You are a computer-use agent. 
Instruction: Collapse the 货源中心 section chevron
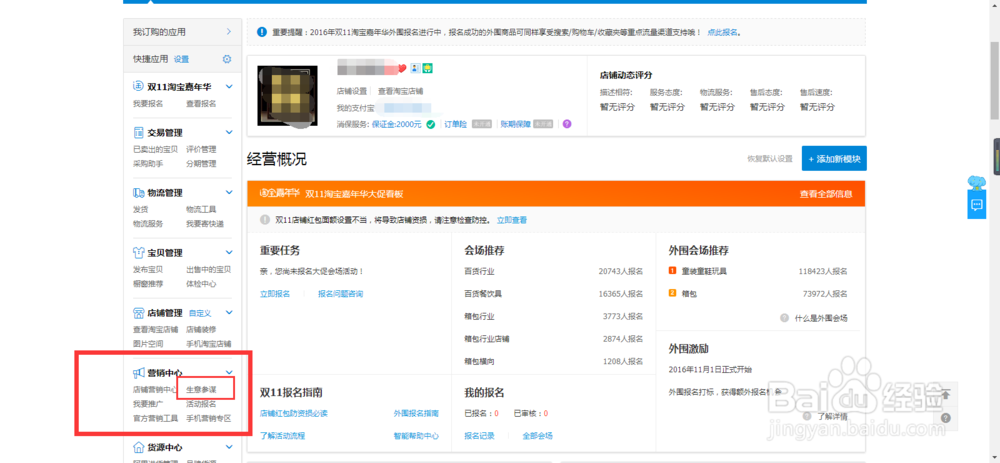click(230, 447)
